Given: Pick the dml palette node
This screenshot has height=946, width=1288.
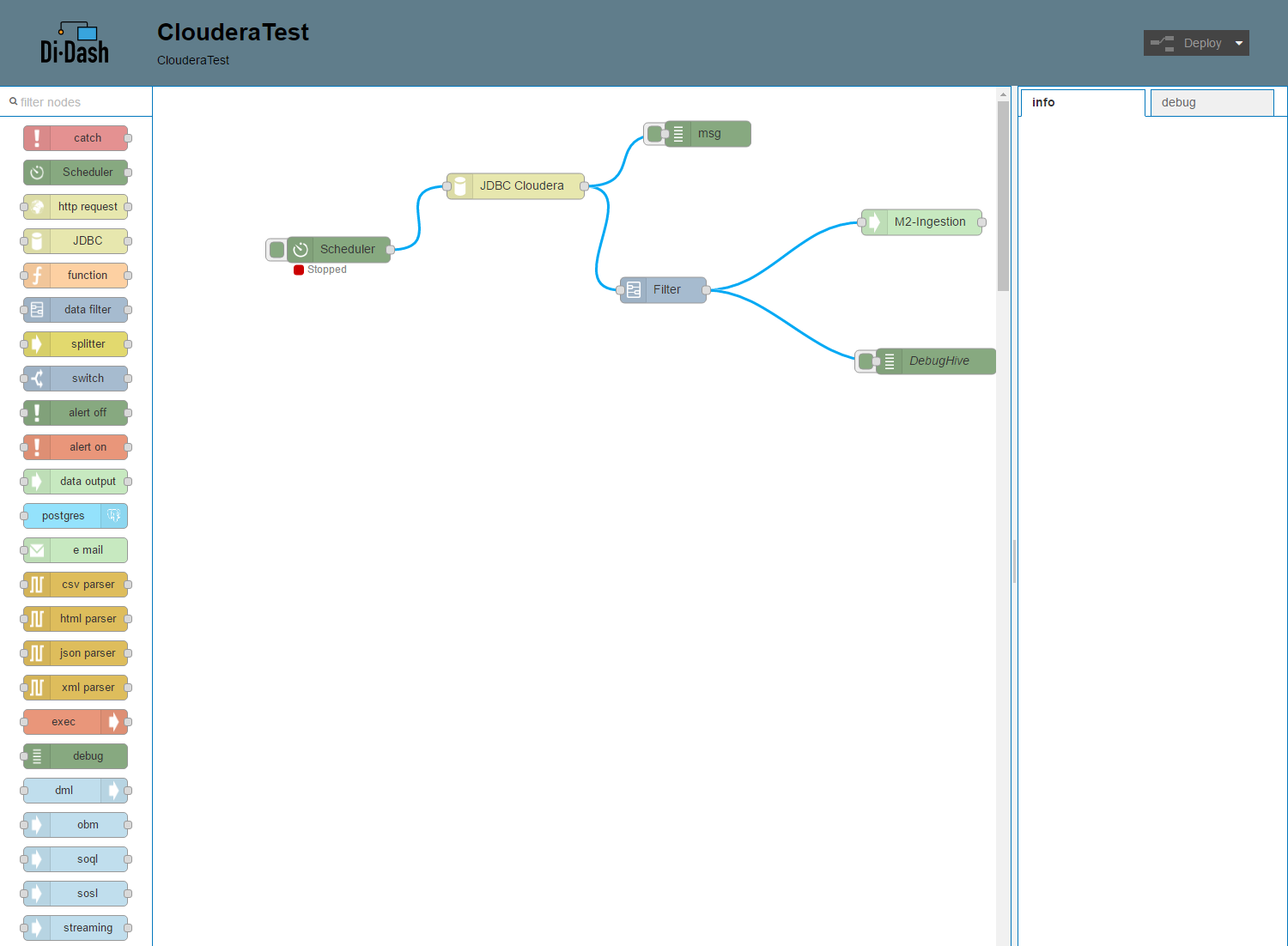Looking at the screenshot, I should (76, 791).
